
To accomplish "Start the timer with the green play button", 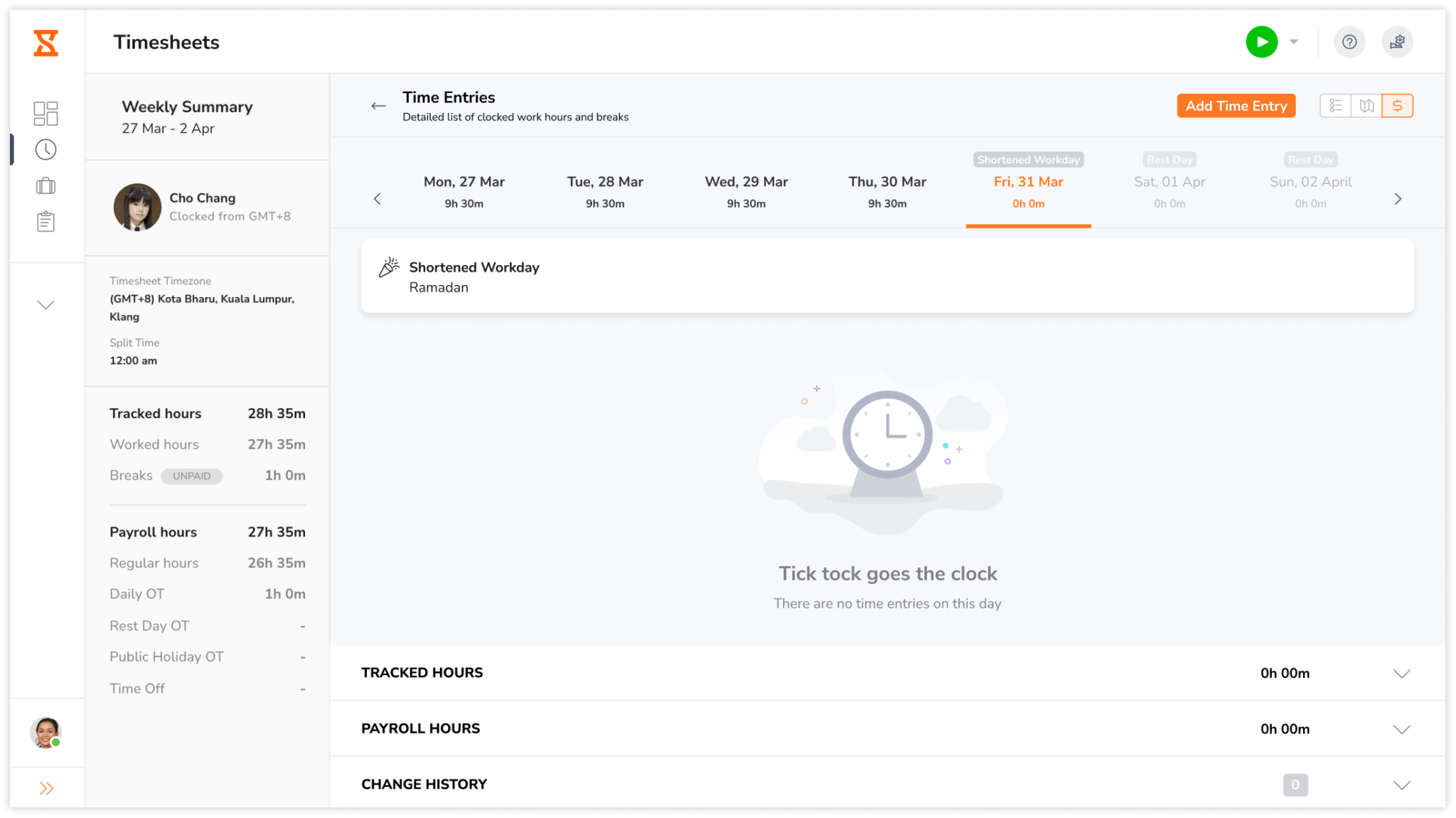I will (x=1262, y=42).
